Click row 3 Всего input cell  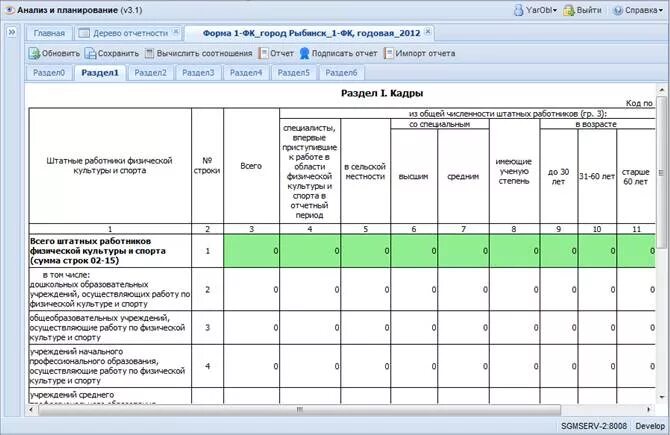tap(251, 328)
